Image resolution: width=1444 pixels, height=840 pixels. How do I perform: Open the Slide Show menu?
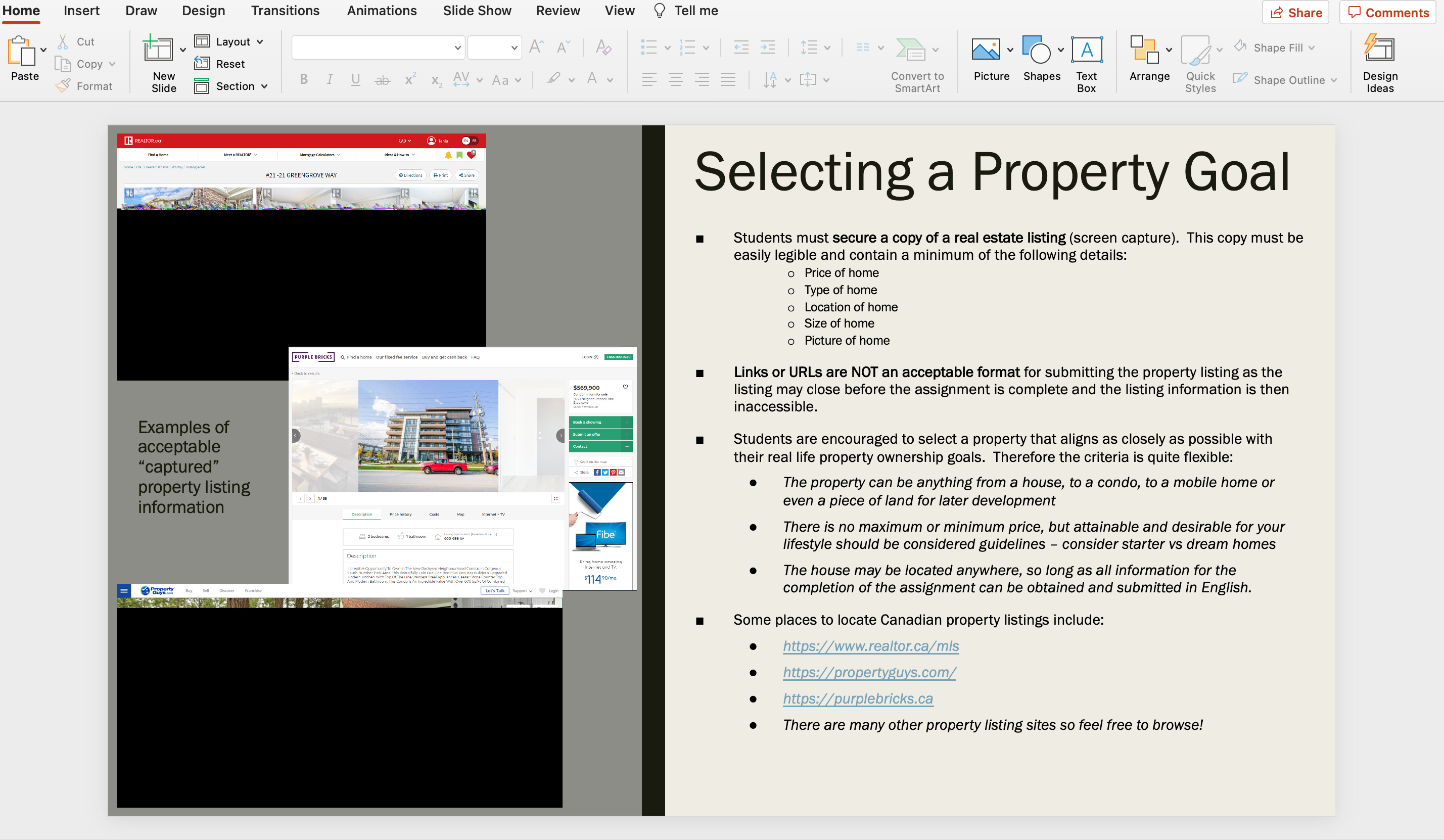coord(477,10)
